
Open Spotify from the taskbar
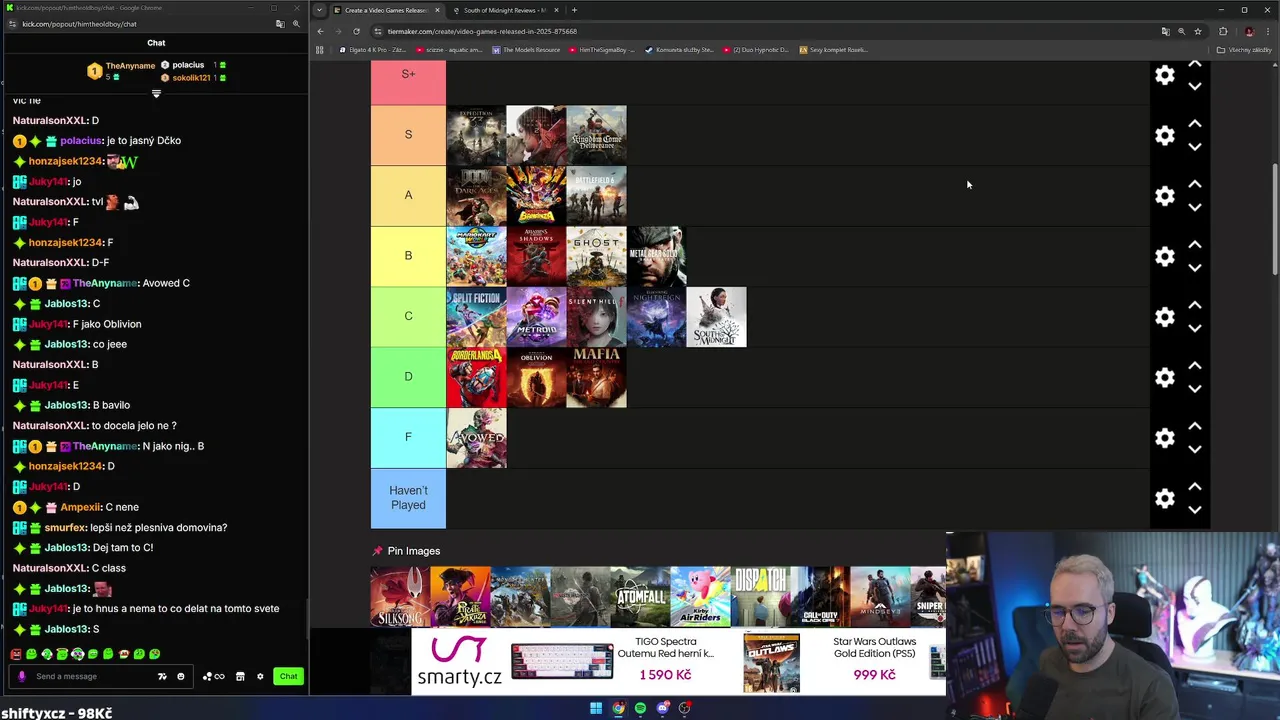[x=640, y=708]
